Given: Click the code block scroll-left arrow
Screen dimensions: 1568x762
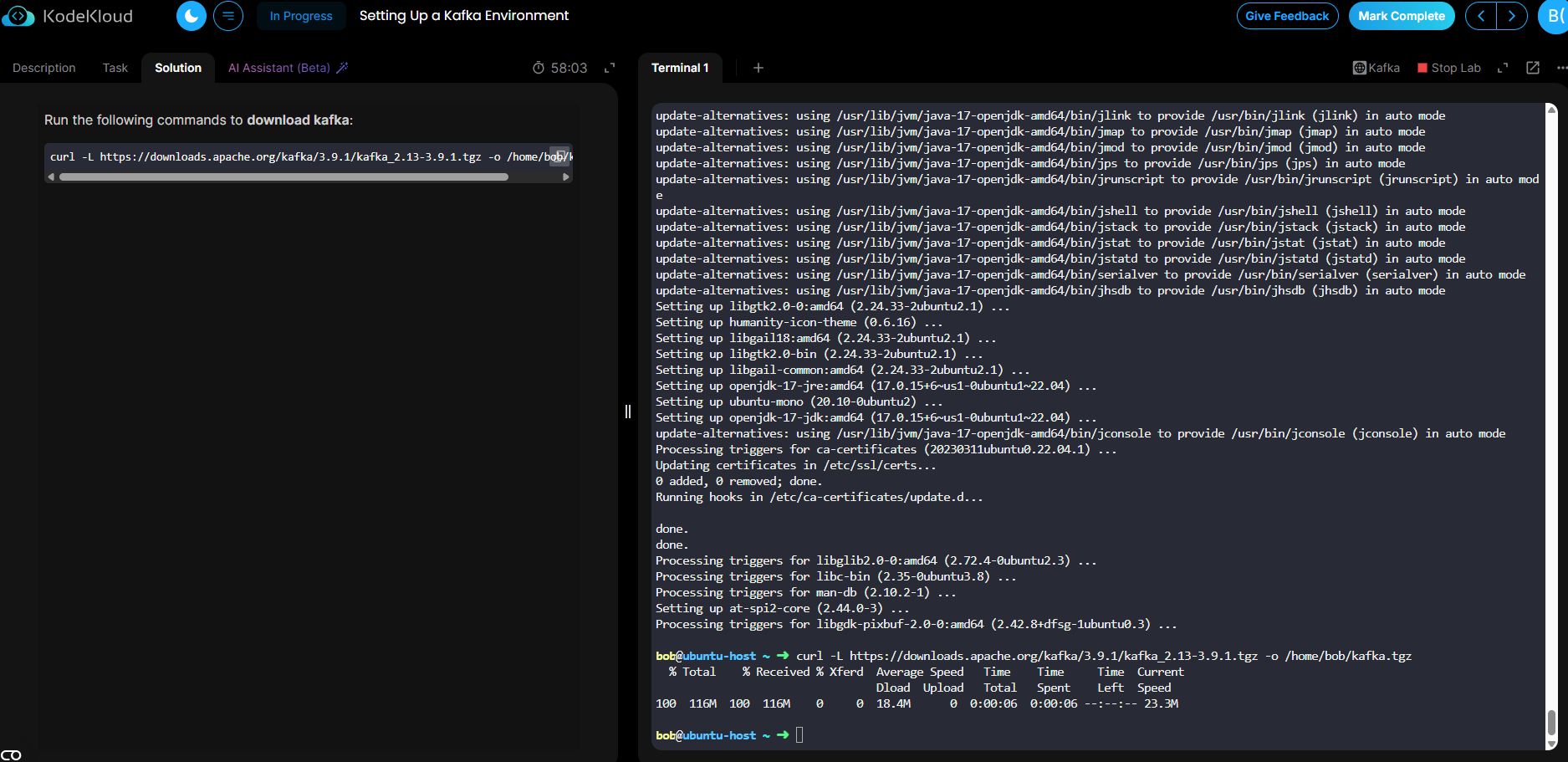Looking at the screenshot, I should tap(51, 176).
